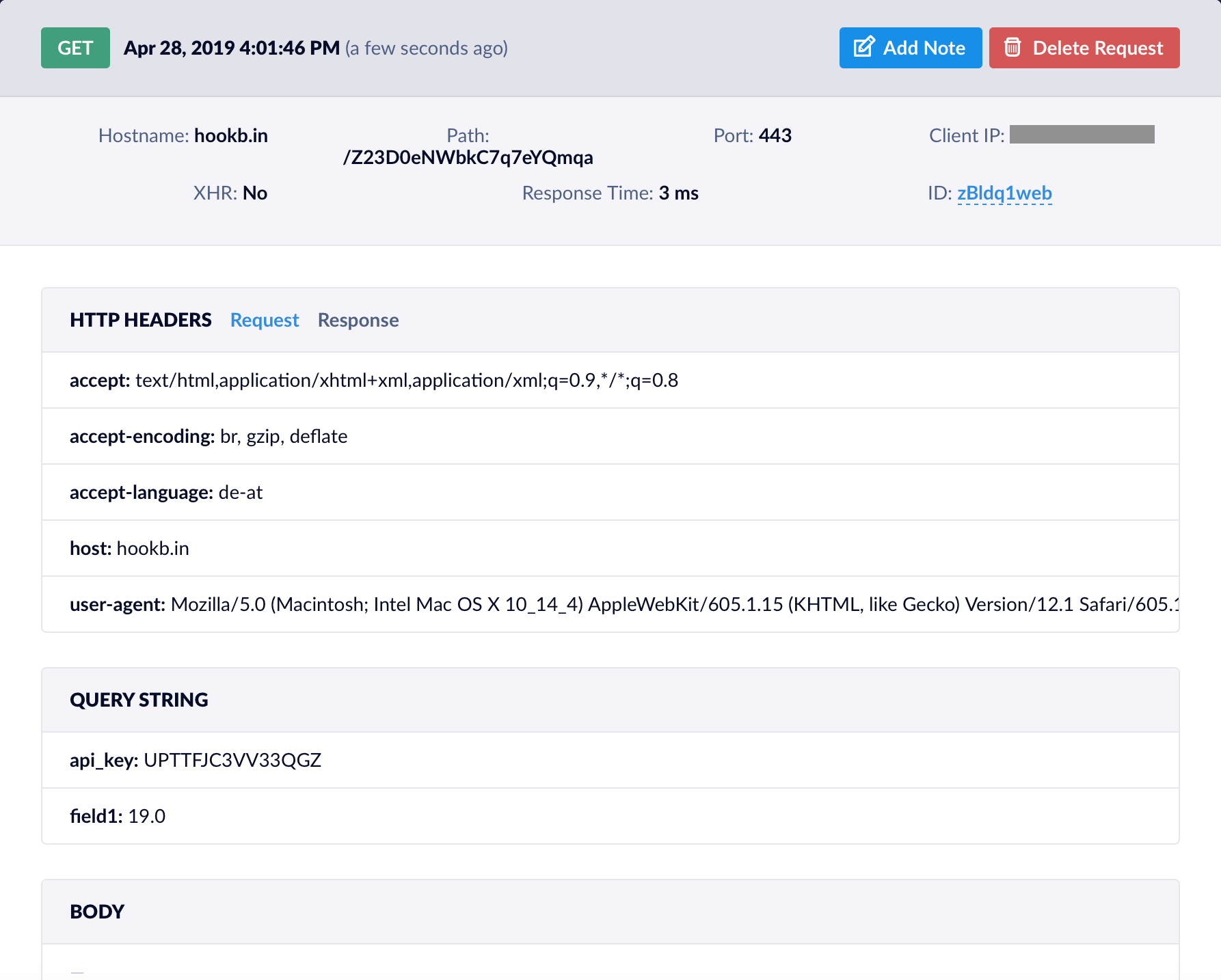
Task: Click the QUERY STRING section heading
Action: (x=139, y=699)
